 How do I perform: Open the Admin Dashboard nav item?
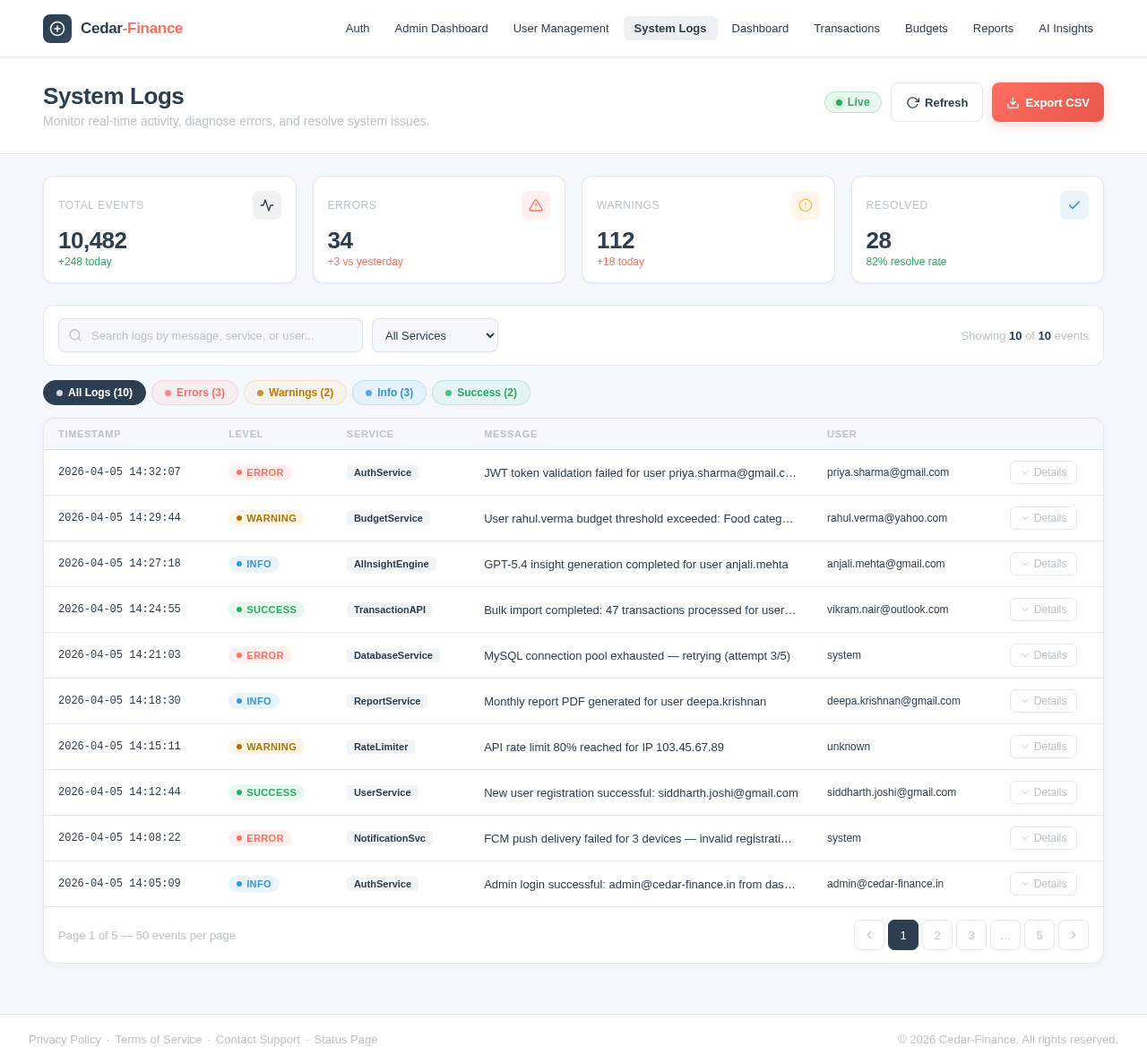point(441,29)
